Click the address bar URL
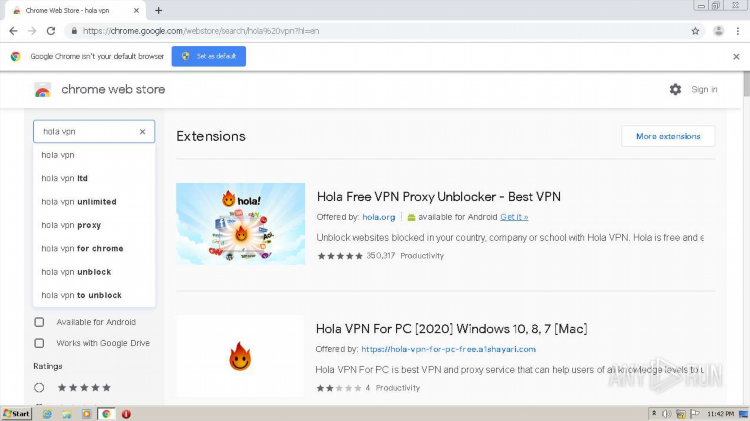This screenshot has width=750, height=421. click(x=201, y=31)
